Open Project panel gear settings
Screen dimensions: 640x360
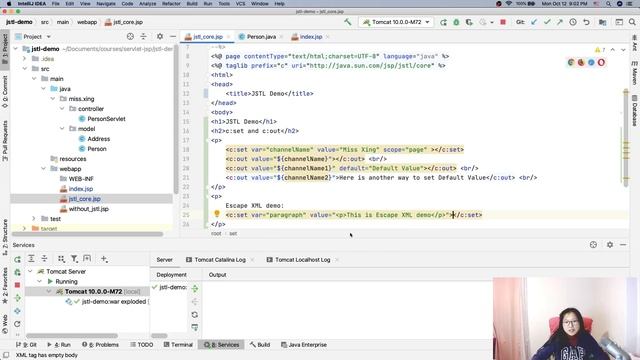pos(160,36)
